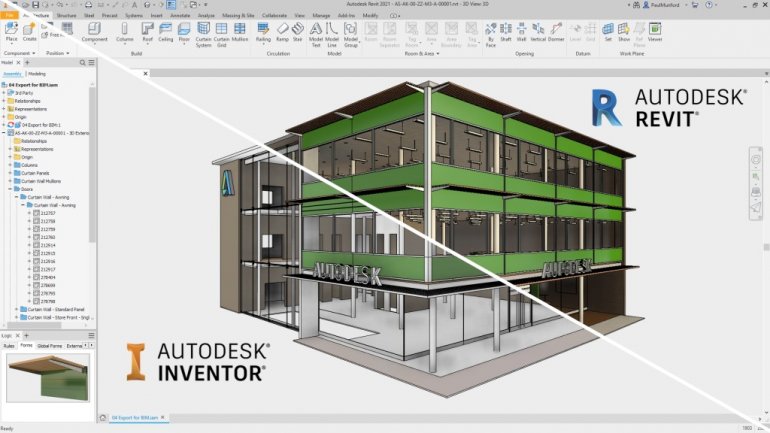Screen dimensions: 770x433
Task: Switch to the Annotate ribbon tab
Action: coord(180,15)
